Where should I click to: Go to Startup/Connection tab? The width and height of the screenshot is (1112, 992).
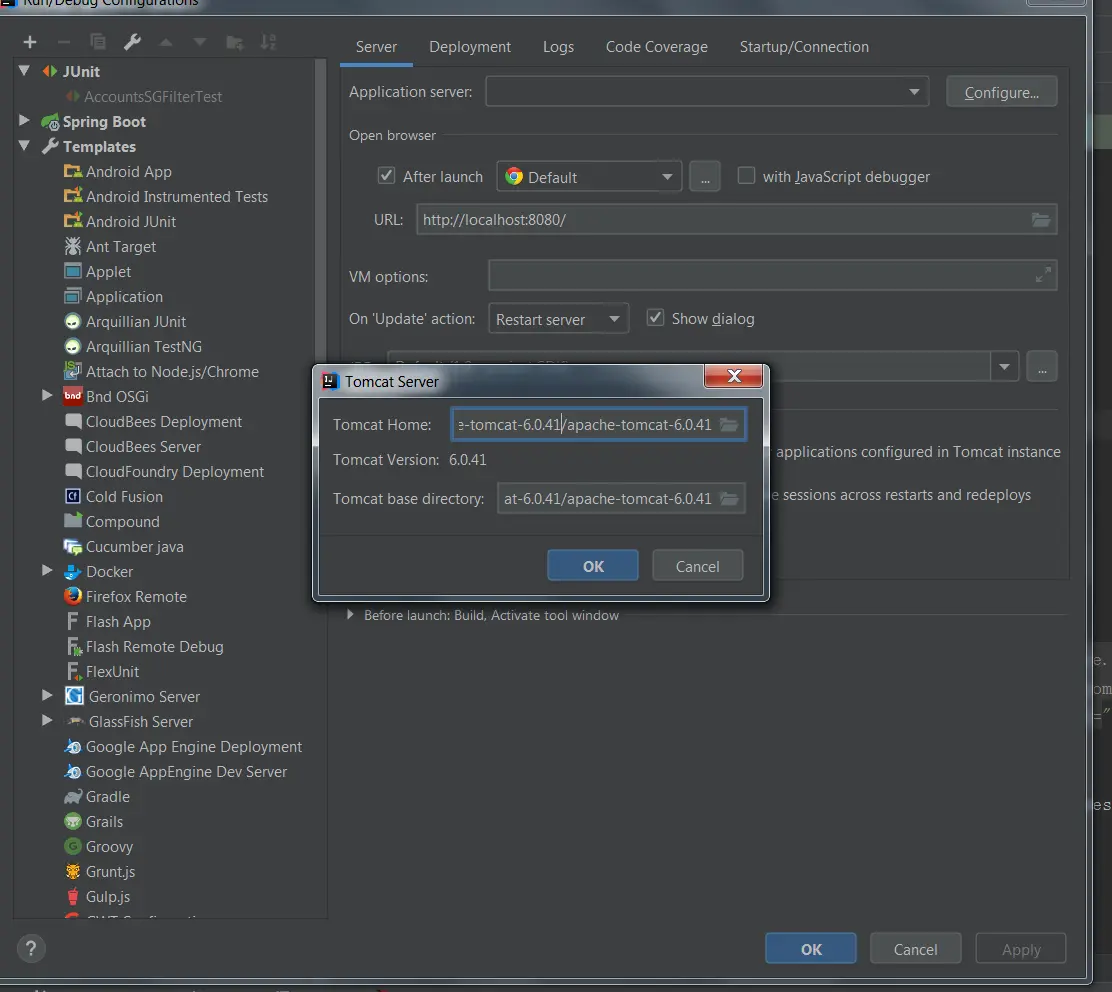pos(804,47)
